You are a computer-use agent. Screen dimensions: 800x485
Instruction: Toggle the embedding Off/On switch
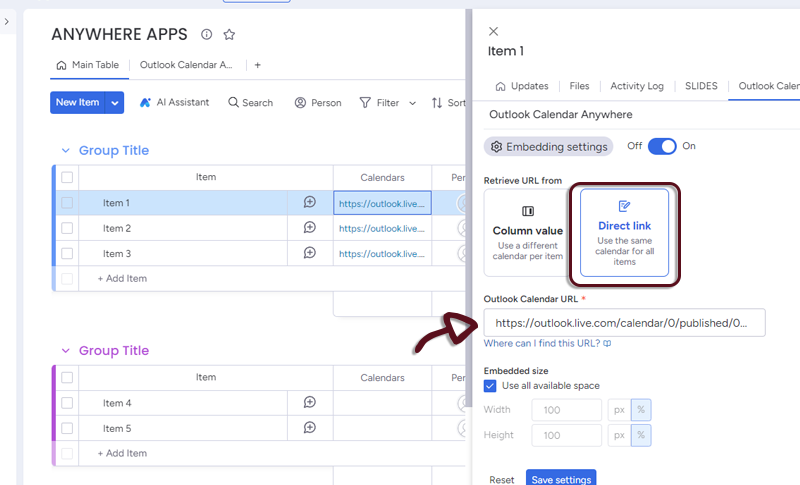click(x=662, y=146)
